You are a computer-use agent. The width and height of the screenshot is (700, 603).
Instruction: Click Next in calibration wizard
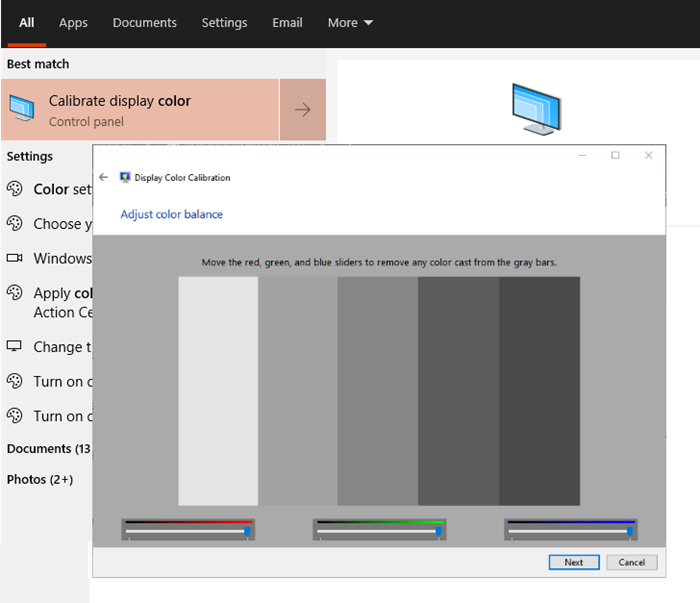pos(574,562)
